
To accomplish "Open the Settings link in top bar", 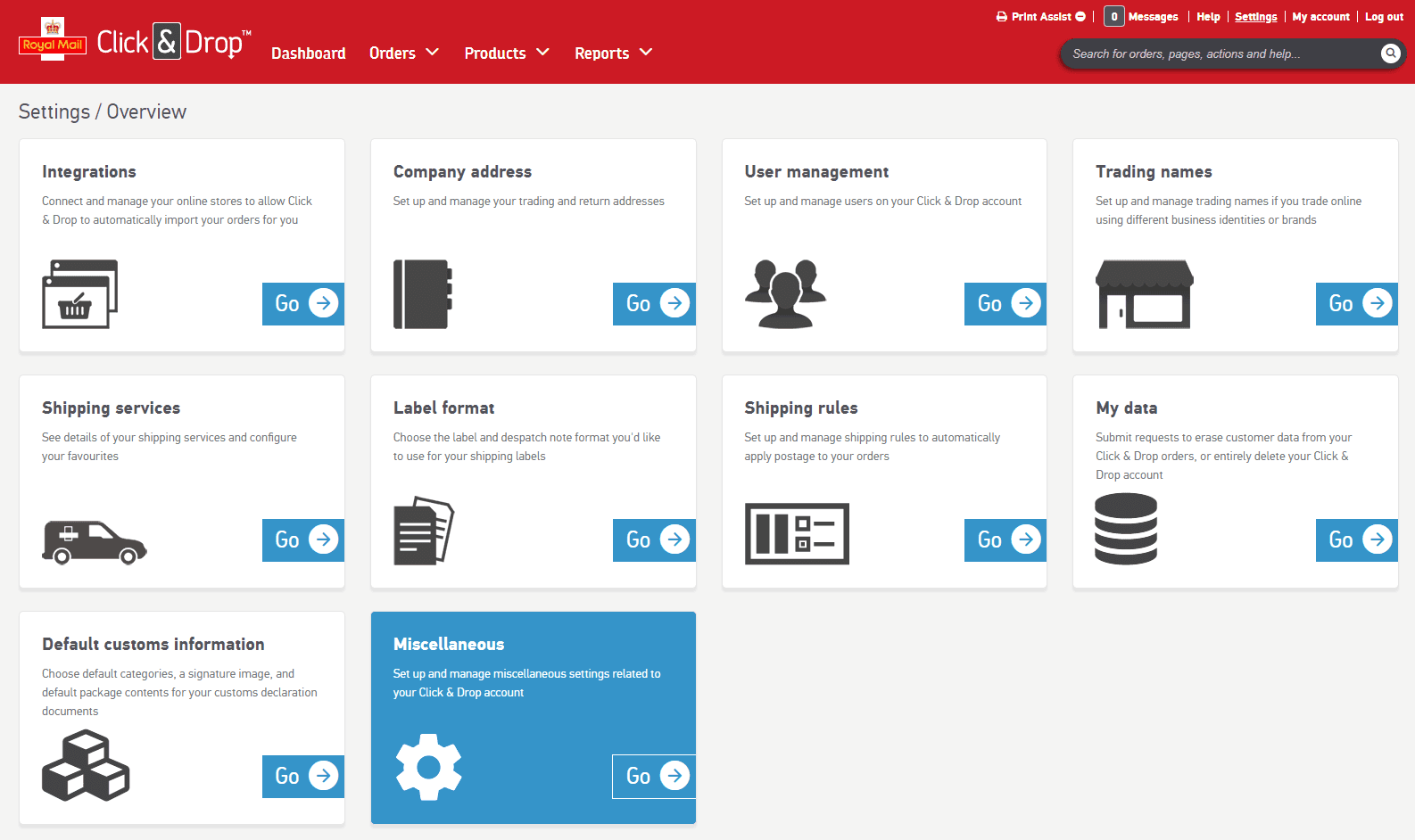I will 1256,17.
